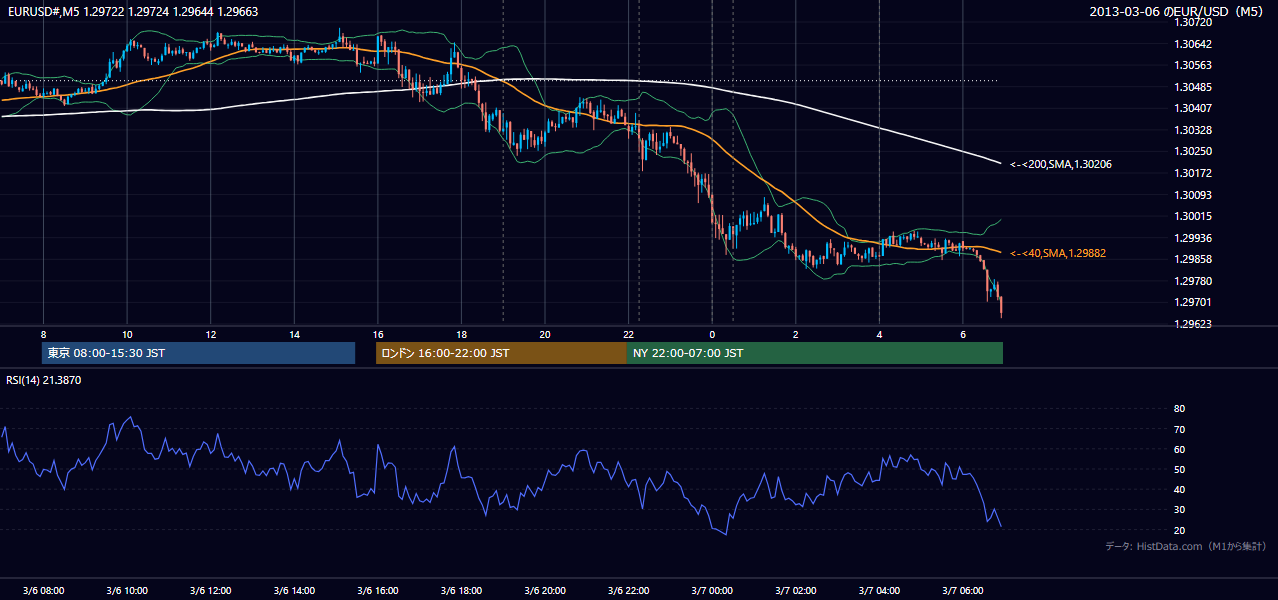Click price axis value 1.29936

click(1193, 238)
